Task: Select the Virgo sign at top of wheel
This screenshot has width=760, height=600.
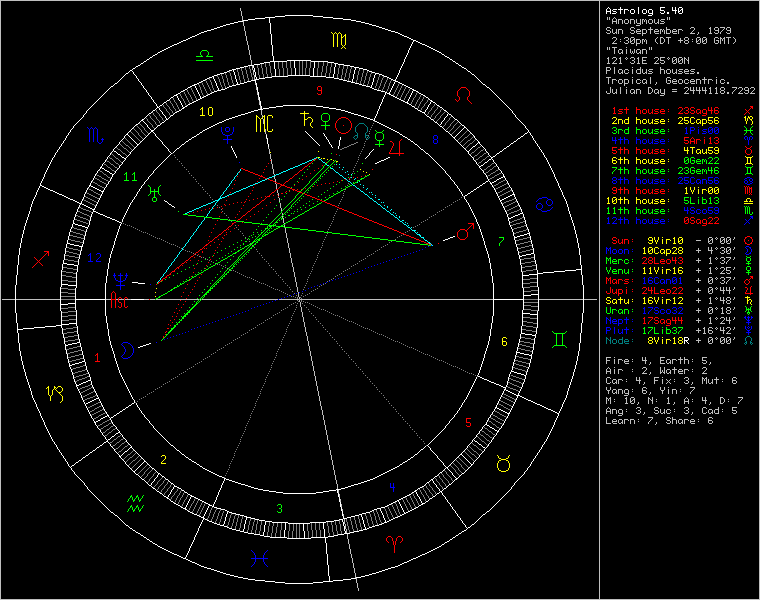Action: coord(338,41)
